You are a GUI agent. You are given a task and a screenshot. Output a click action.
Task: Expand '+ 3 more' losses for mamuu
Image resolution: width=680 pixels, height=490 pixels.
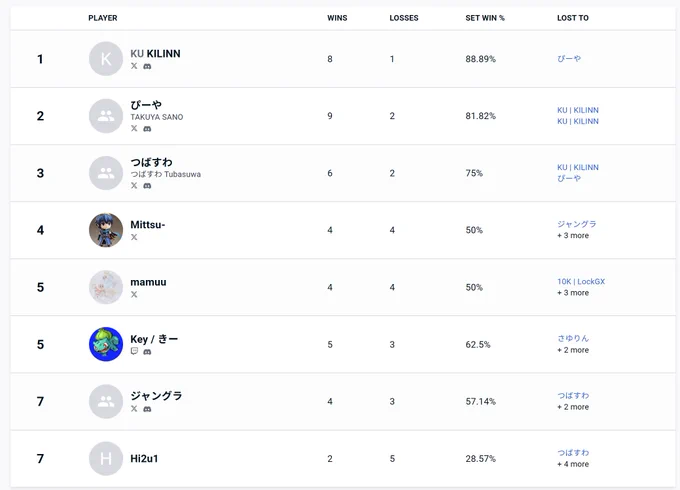point(573,293)
